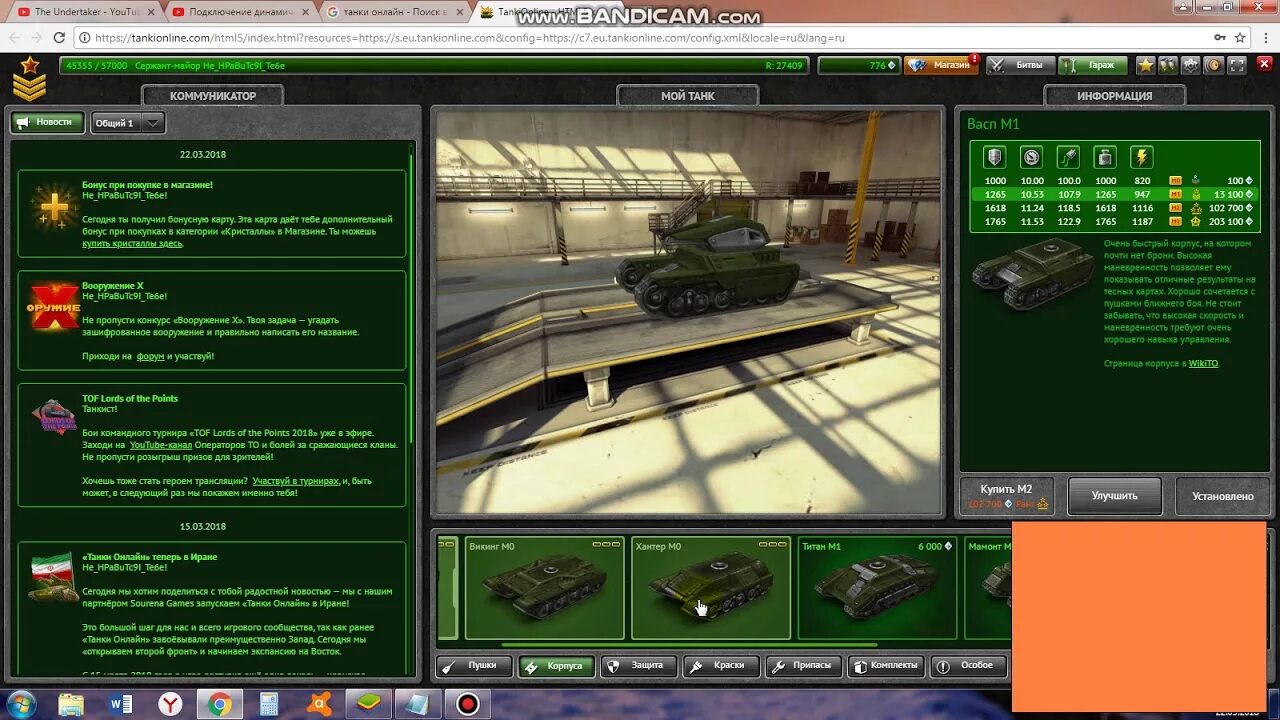Bookmark page with the address bar star

click(x=1240, y=38)
